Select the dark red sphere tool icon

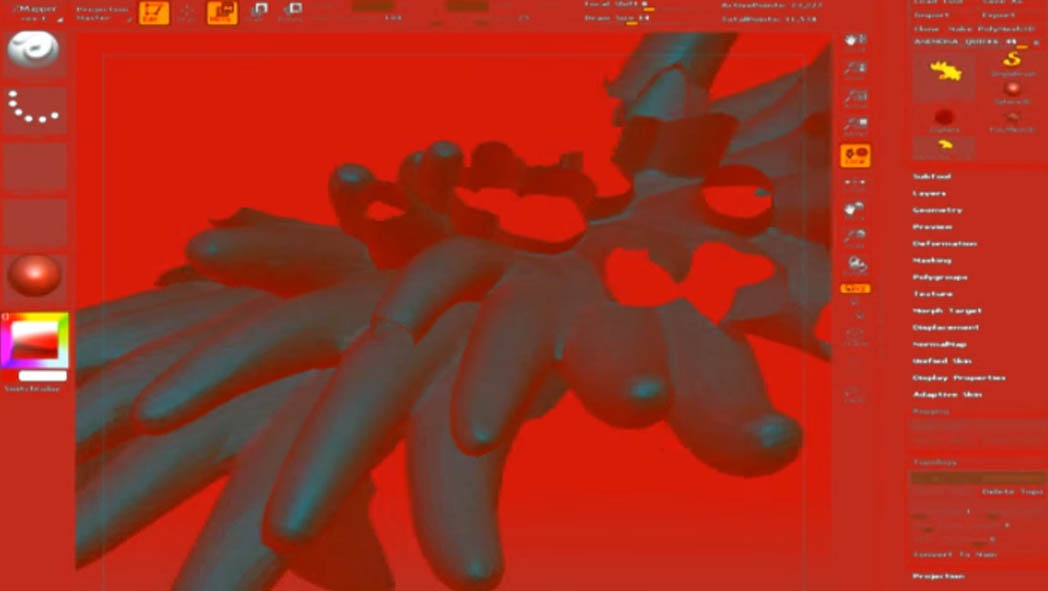tap(944, 119)
